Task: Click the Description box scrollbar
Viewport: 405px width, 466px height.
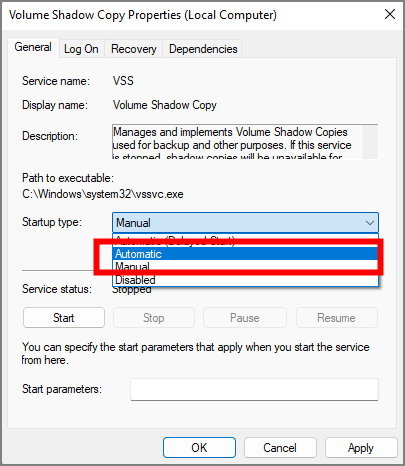Action: point(370,142)
